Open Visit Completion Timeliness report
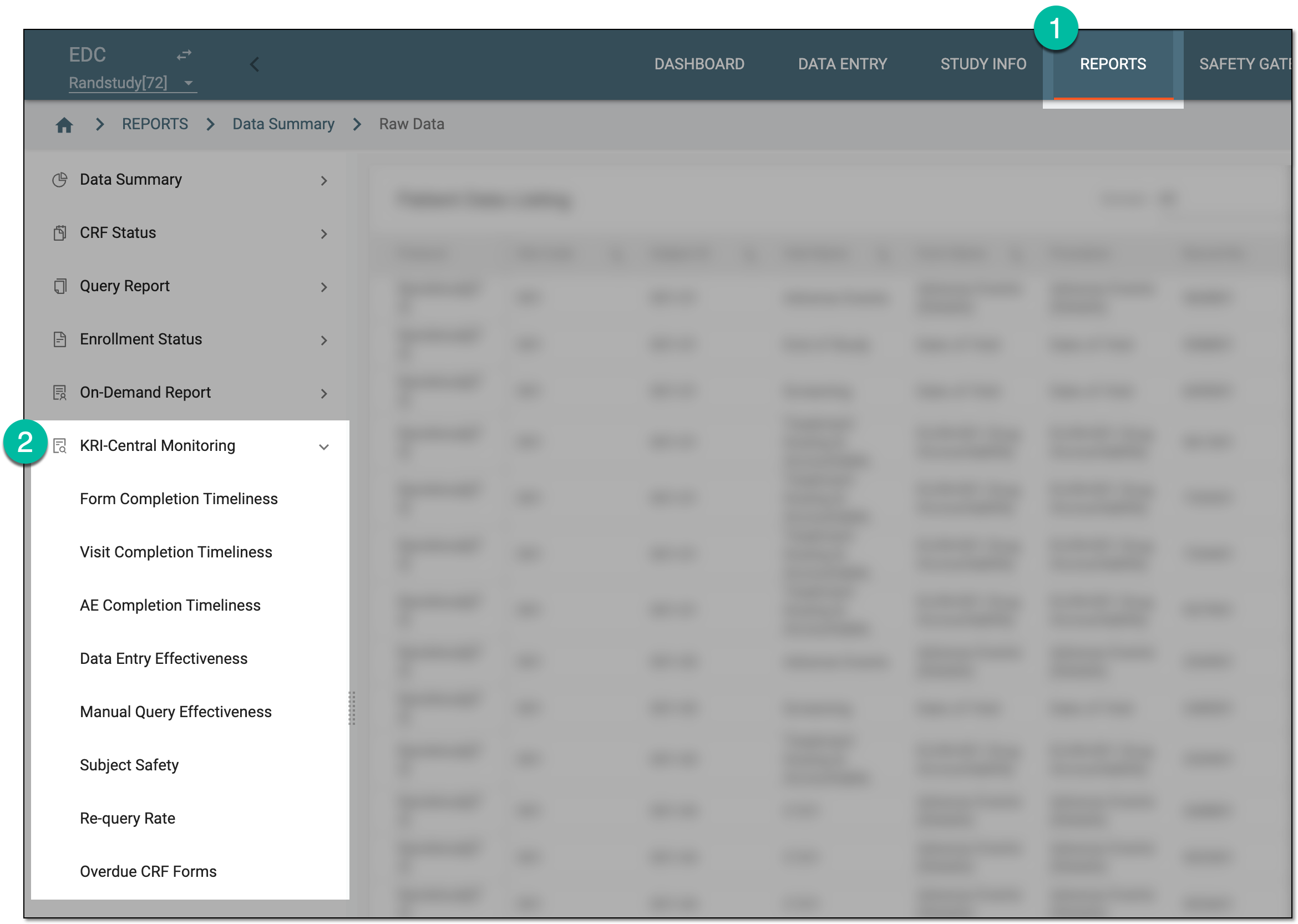Screen dimensions: 1298x924 (x=176, y=552)
